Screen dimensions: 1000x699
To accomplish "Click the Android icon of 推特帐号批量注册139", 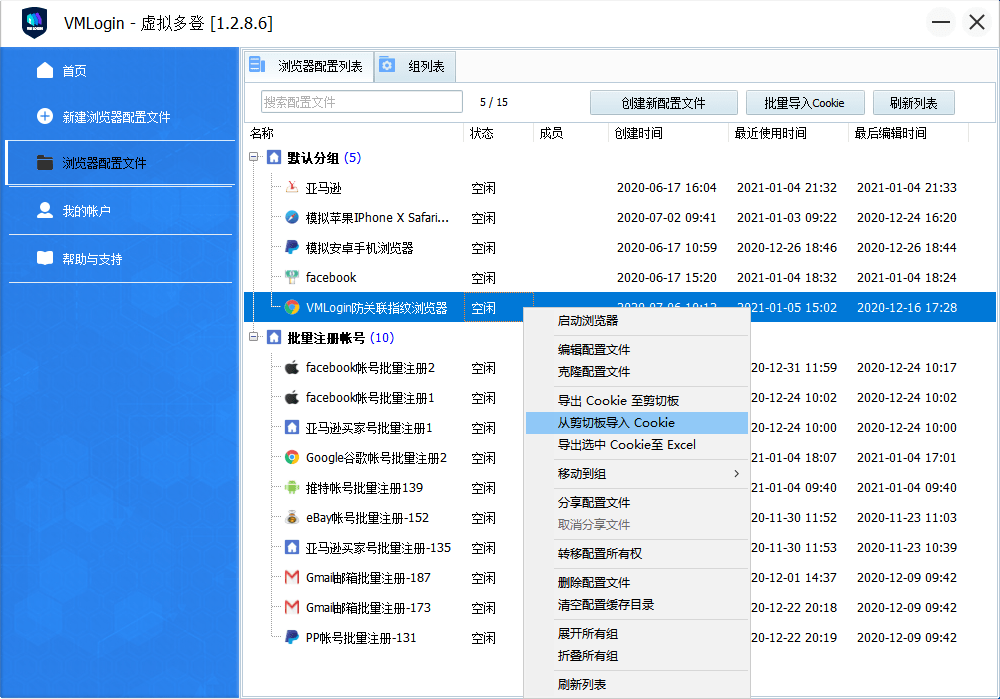I will click(291, 487).
